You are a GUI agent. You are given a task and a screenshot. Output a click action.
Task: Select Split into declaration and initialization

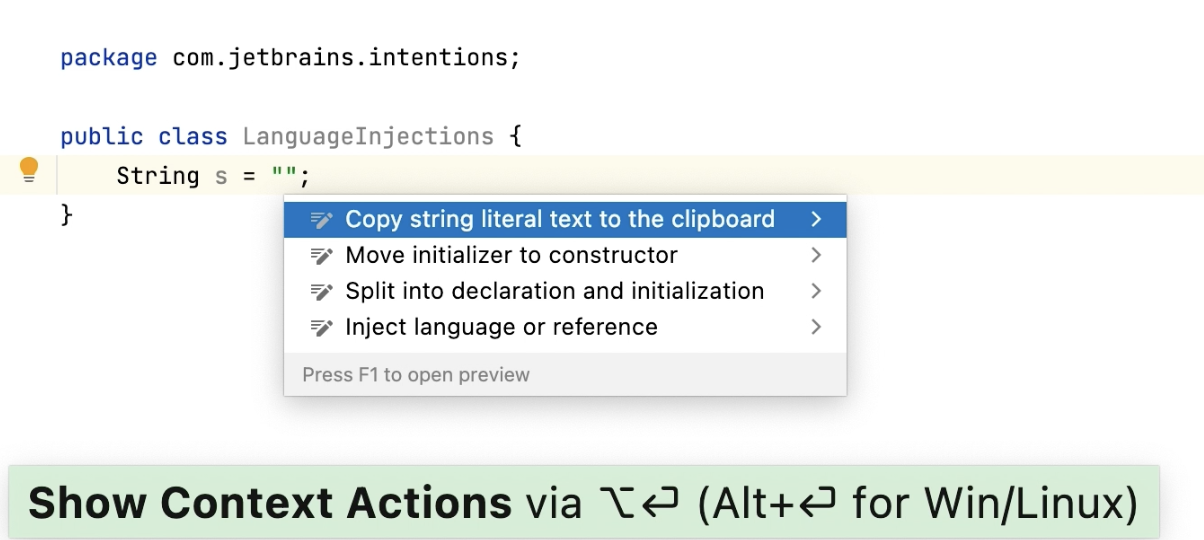(x=565, y=291)
